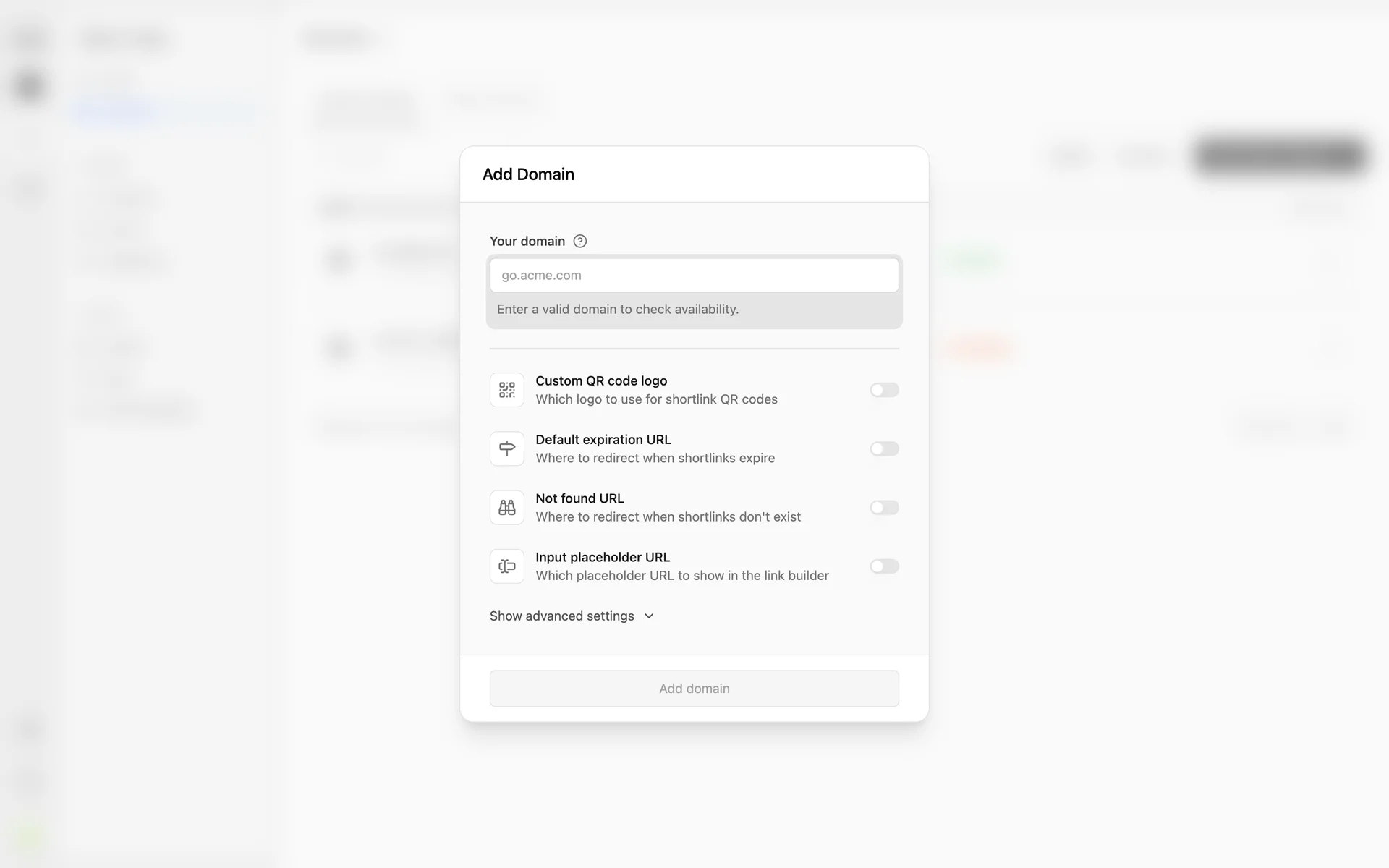Click the Custom QR code logo title
Image resolution: width=1389 pixels, height=868 pixels.
601,381
